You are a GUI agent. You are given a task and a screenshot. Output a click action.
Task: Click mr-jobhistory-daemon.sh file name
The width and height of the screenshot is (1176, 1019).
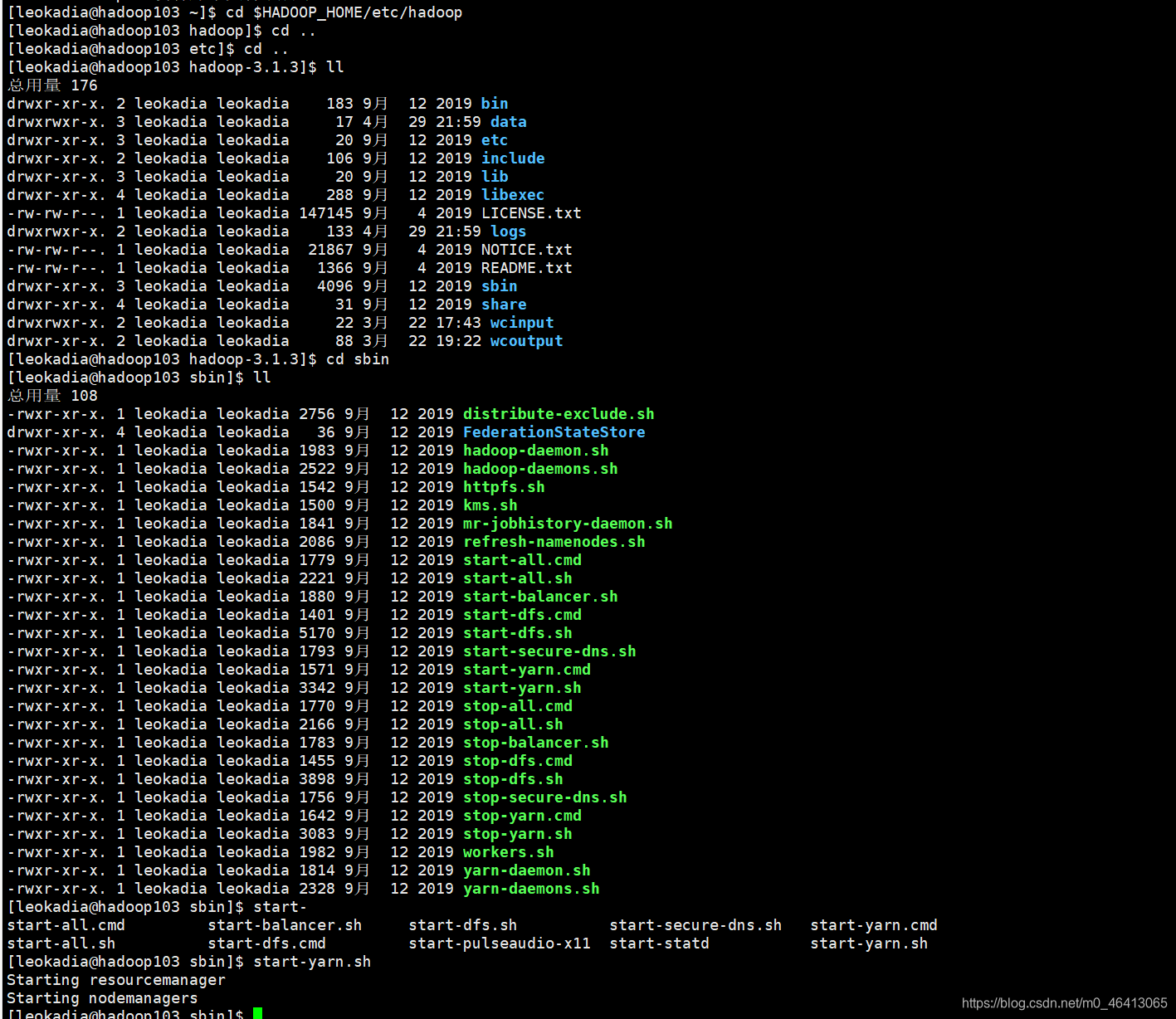coord(568,524)
